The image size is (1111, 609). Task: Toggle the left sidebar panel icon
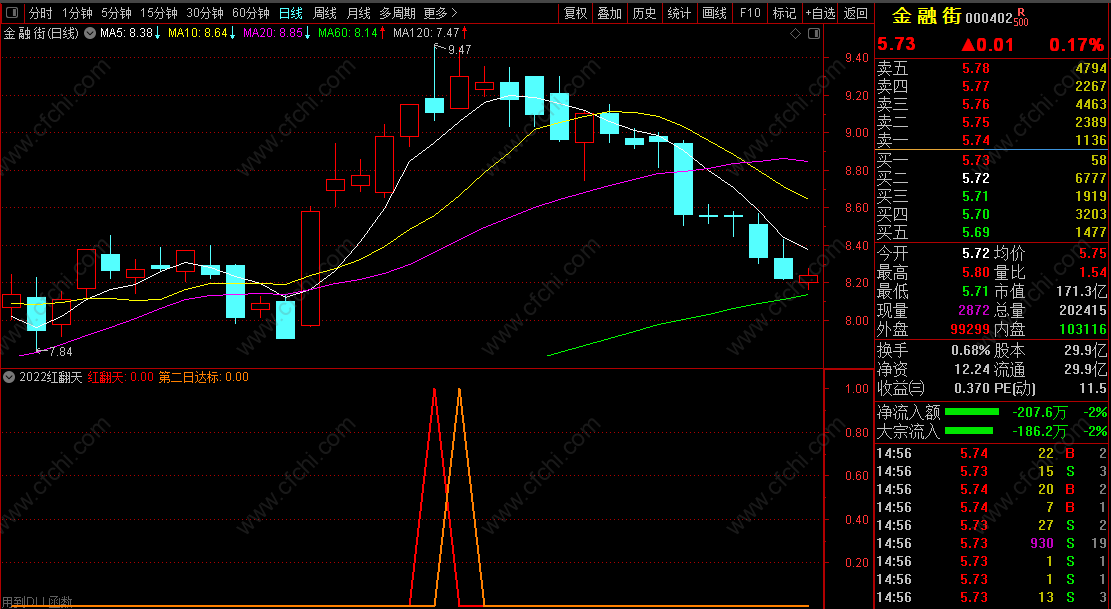tap(13, 13)
